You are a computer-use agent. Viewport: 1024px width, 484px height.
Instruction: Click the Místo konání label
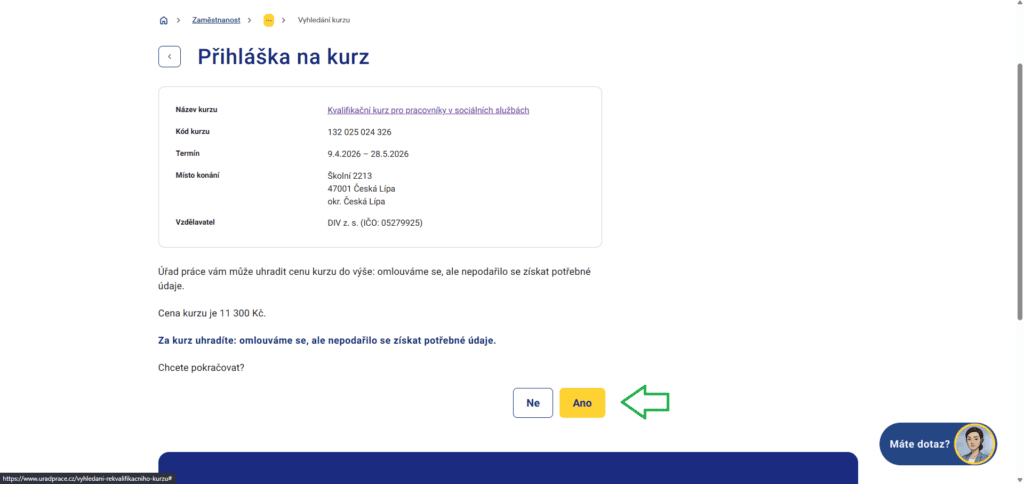(197, 175)
